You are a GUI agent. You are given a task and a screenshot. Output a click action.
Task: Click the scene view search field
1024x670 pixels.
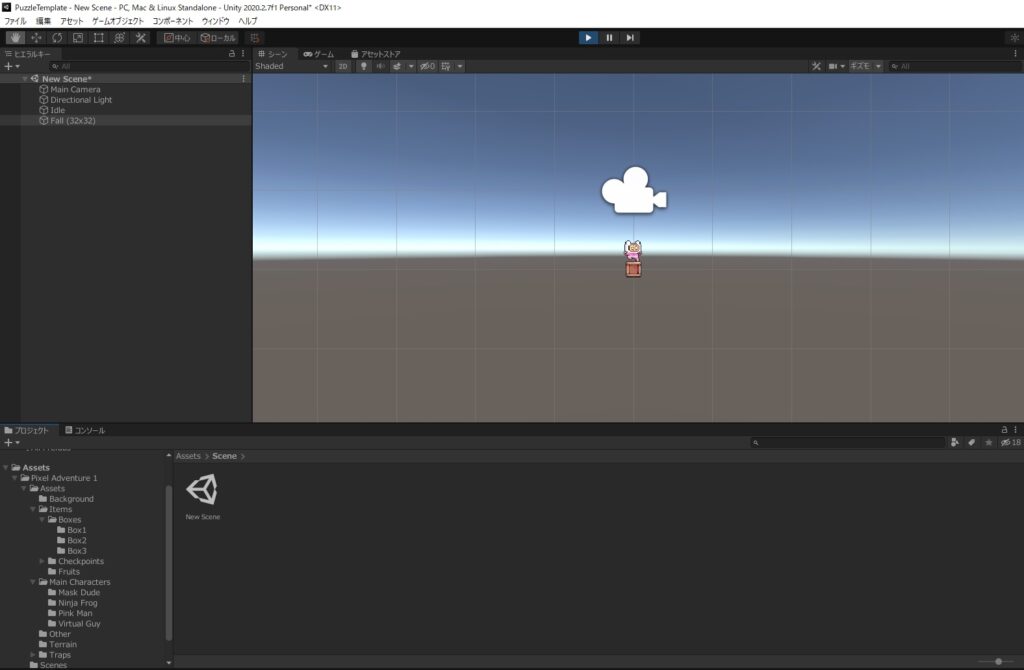tap(955, 66)
